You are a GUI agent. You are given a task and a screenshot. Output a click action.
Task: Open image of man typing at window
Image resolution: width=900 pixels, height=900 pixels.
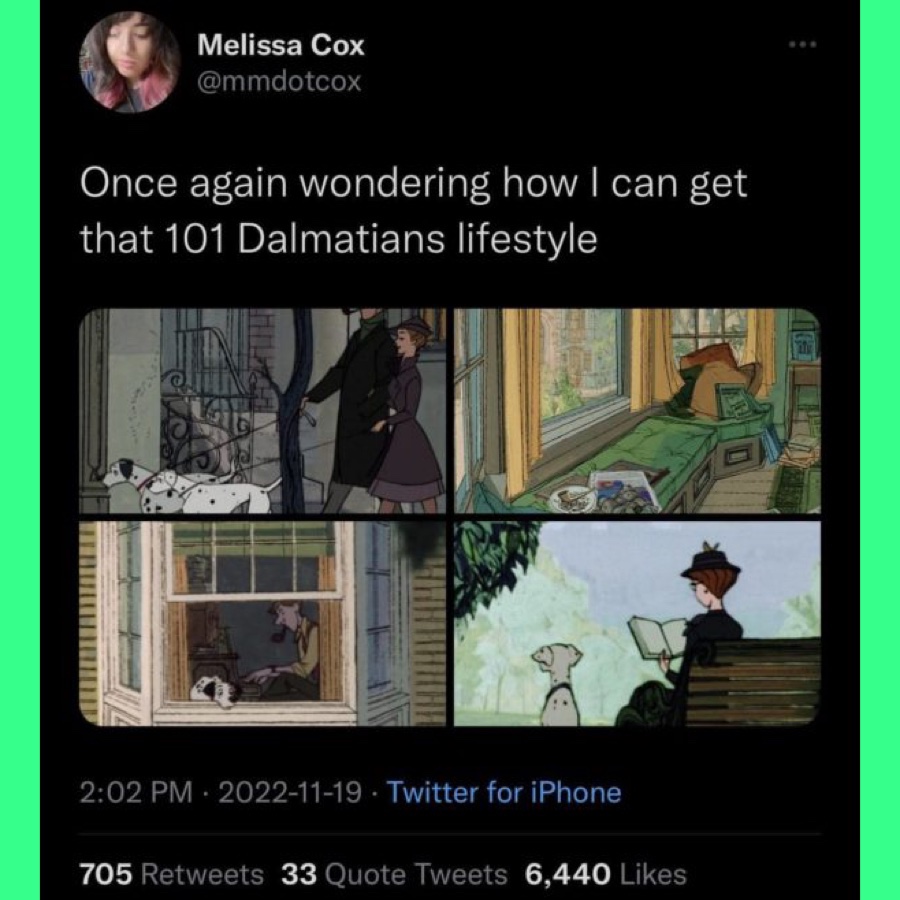click(264, 623)
